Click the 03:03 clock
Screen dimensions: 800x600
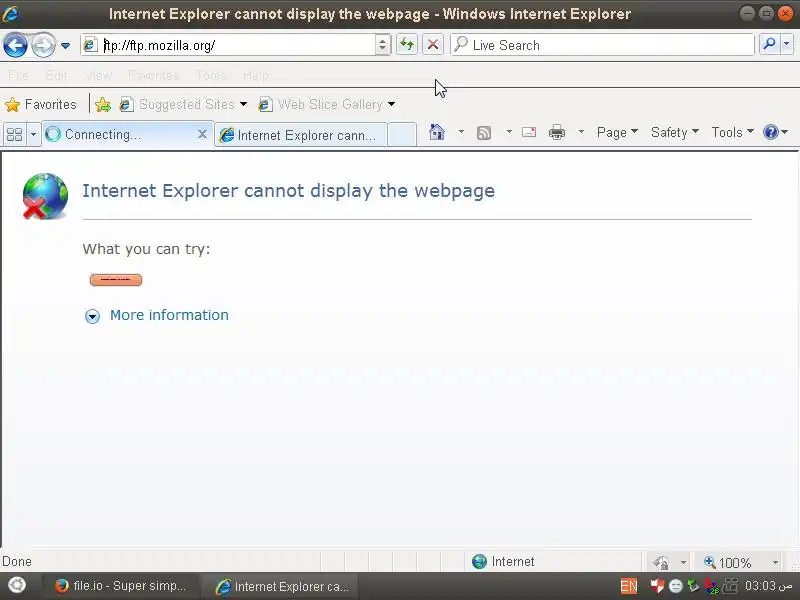point(768,586)
